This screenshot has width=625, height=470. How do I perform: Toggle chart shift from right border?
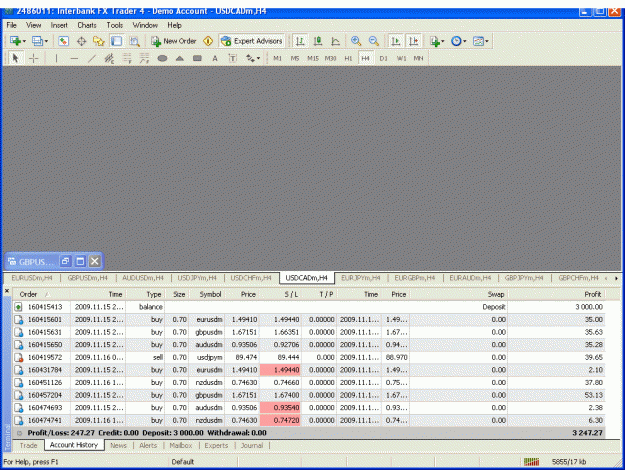click(413, 41)
